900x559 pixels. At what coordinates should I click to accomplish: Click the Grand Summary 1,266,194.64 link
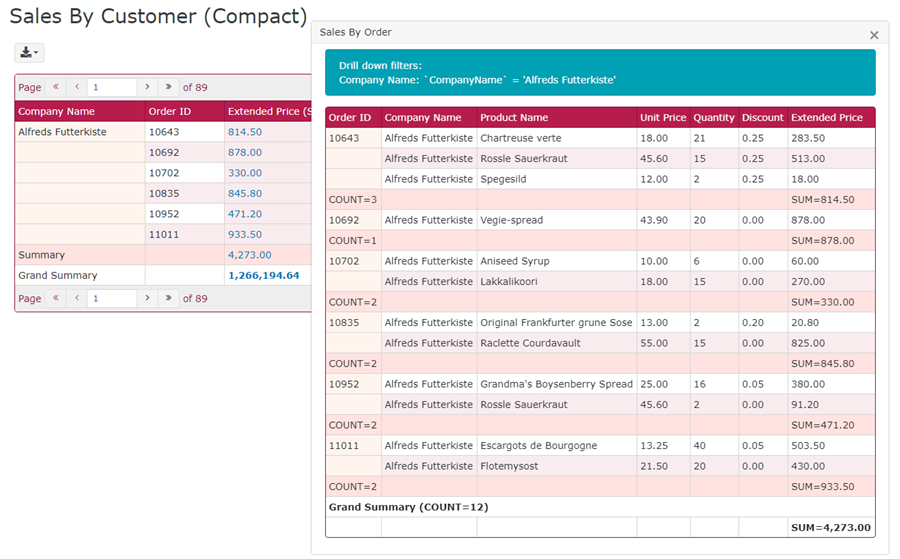[x=263, y=275]
